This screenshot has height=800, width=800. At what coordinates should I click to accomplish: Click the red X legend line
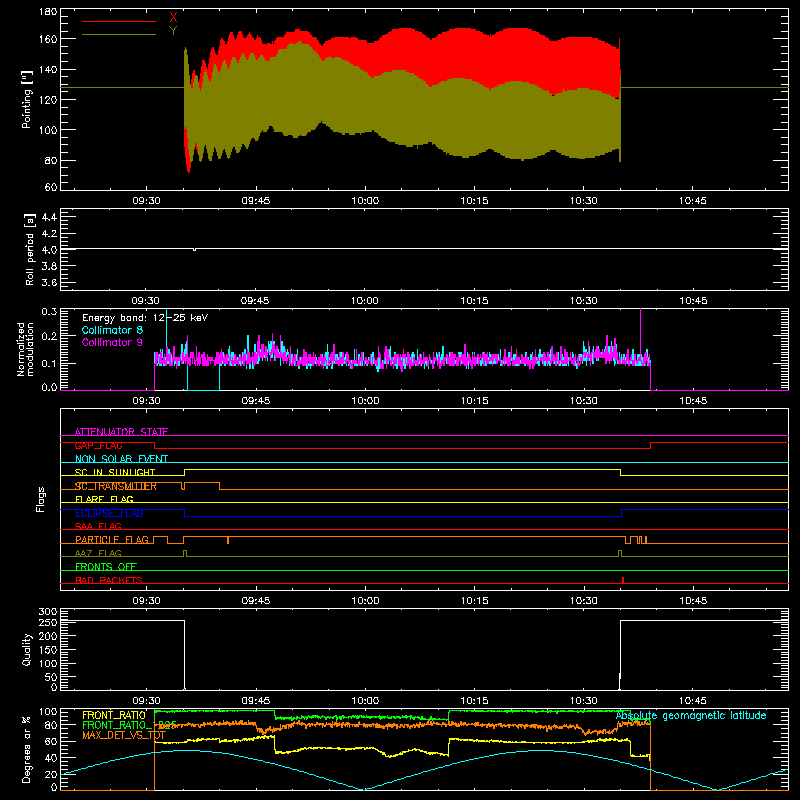tap(119, 21)
